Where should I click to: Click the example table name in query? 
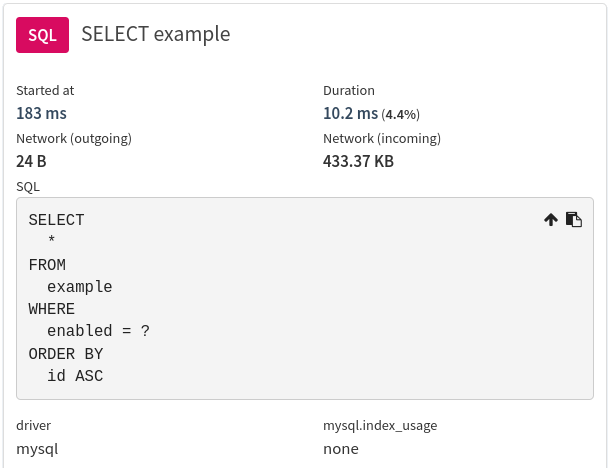click(80, 287)
